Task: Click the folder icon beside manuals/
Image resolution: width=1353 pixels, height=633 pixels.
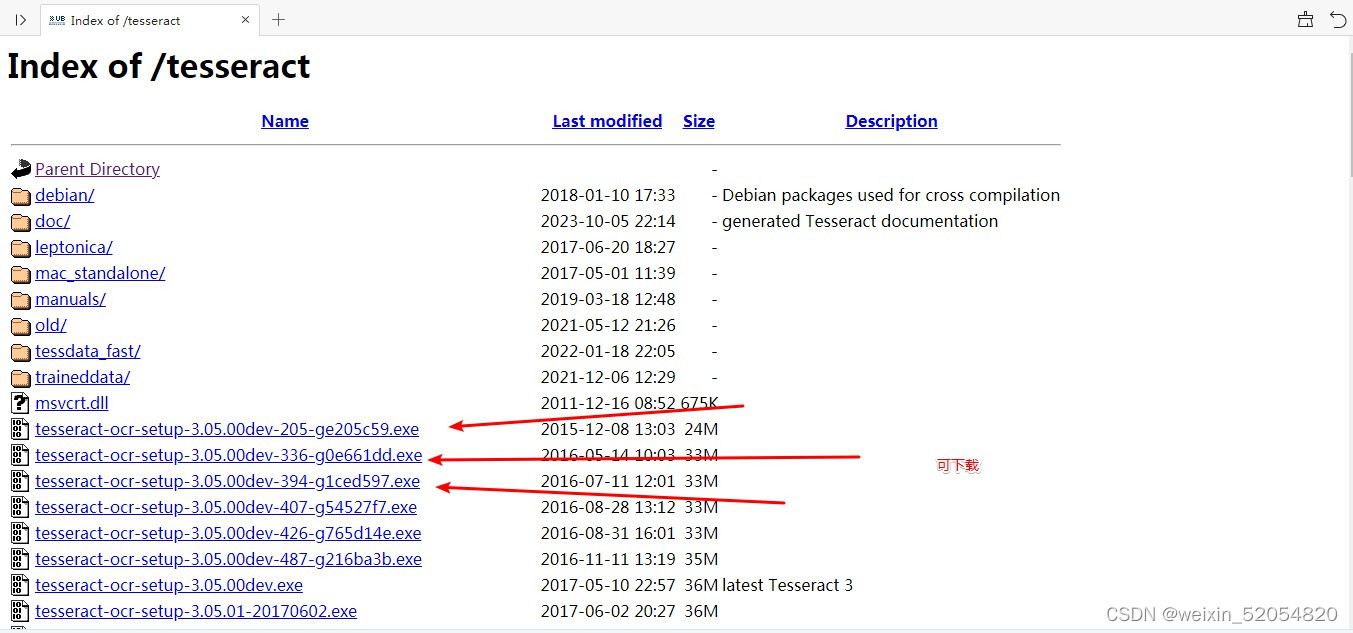Action: (x=21, y=299)
